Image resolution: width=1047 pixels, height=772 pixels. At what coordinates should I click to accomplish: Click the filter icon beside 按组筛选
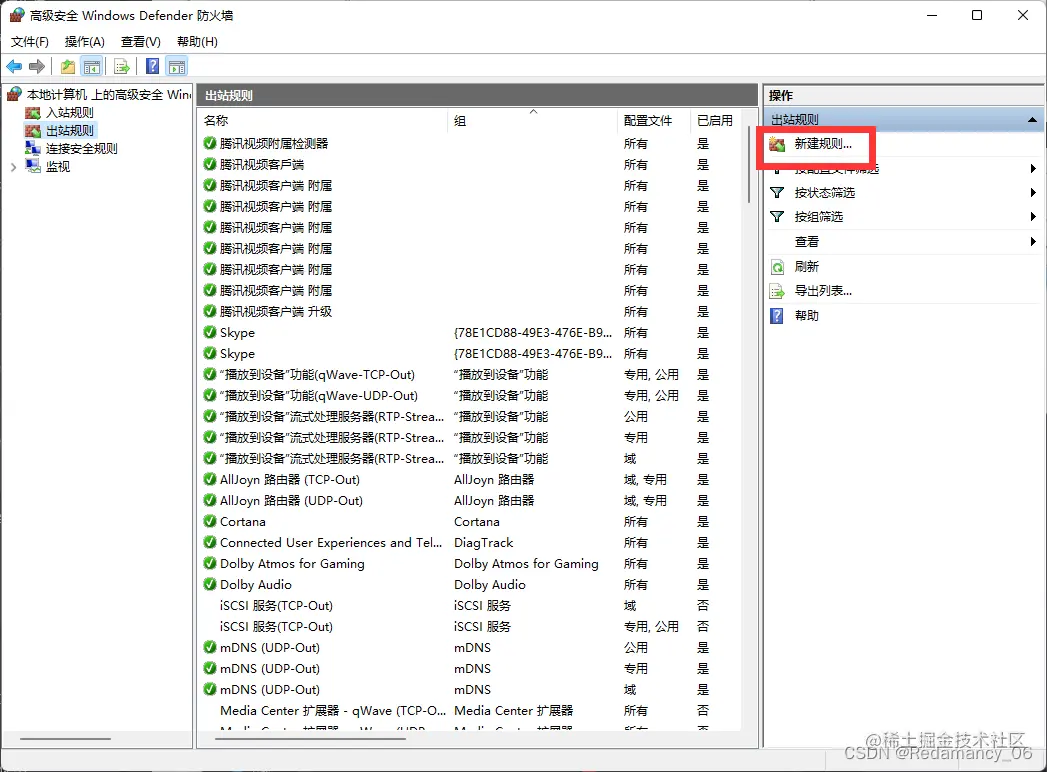pos(777,216)
